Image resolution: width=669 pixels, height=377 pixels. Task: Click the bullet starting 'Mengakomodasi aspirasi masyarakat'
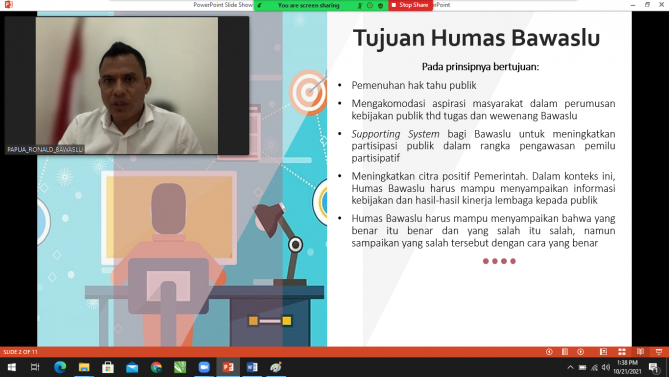[483, 110]
